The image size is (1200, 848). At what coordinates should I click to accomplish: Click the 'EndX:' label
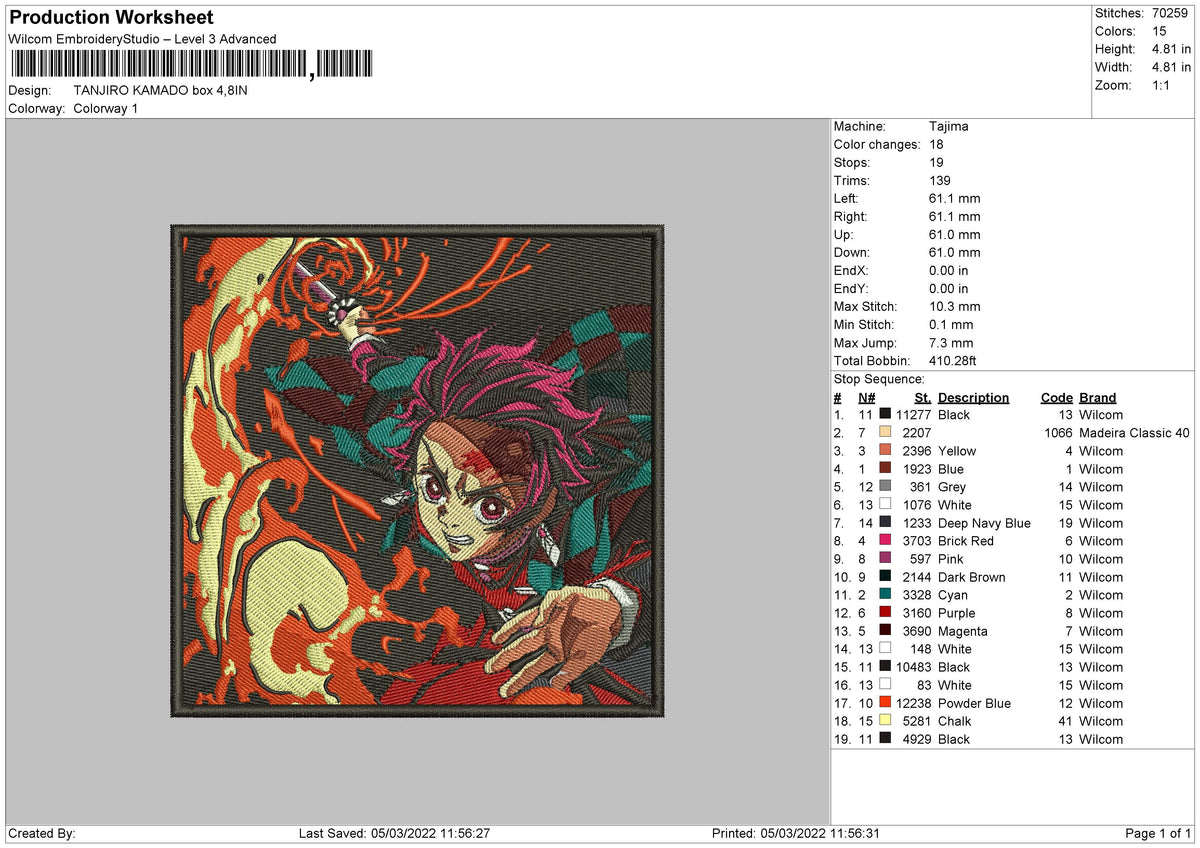pos(852,270)
